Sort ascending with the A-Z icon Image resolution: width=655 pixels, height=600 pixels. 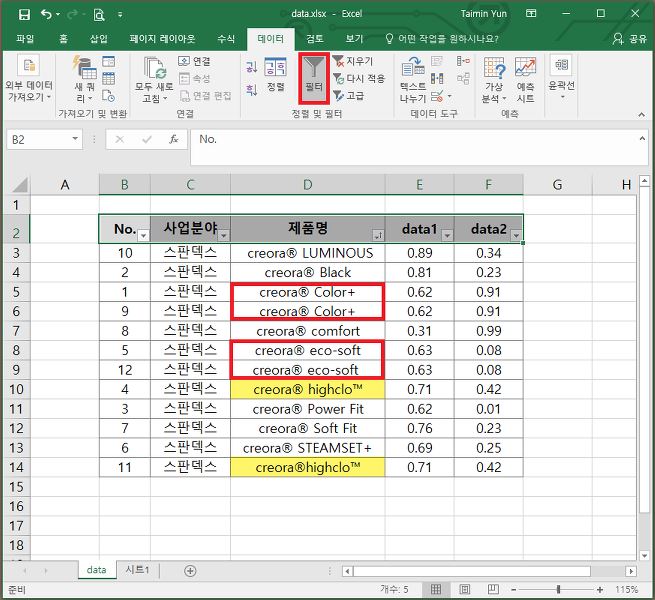point(251,67)
